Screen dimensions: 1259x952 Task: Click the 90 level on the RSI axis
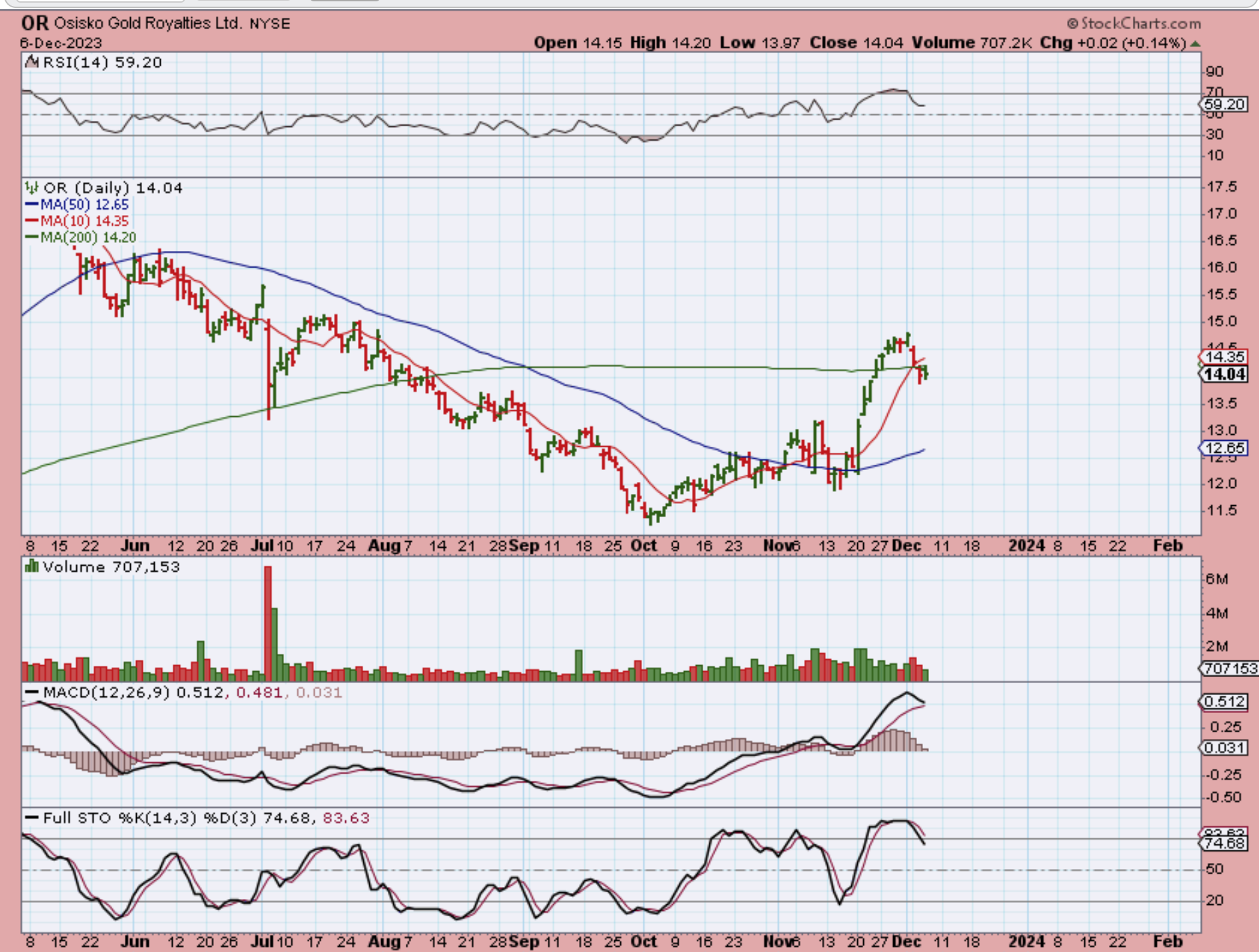click(1215, 72)
